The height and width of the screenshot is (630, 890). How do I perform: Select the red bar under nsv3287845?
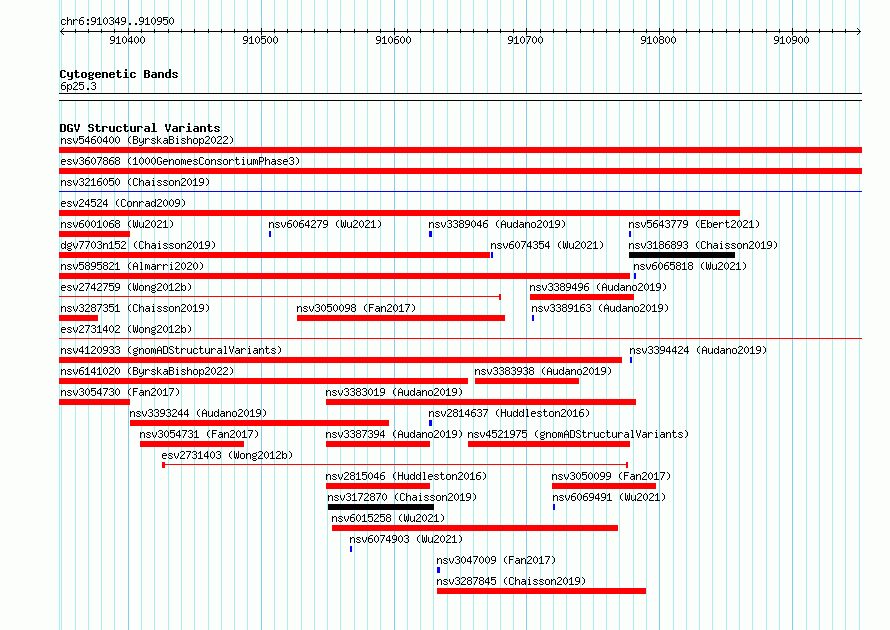point(541,591)
